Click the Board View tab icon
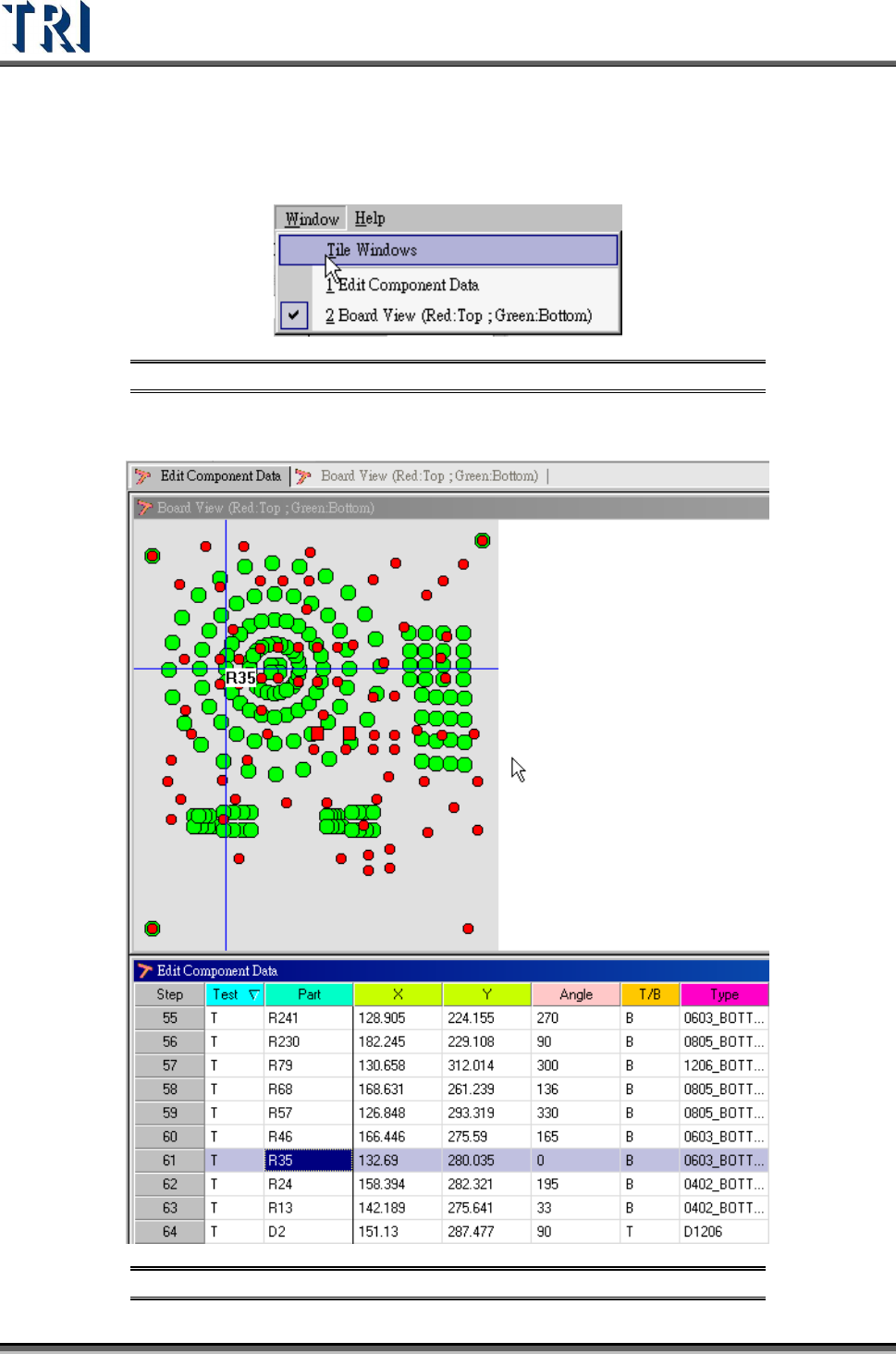Screen dimensions: 896x1354 pyautogui.click(x=303, y=476)
